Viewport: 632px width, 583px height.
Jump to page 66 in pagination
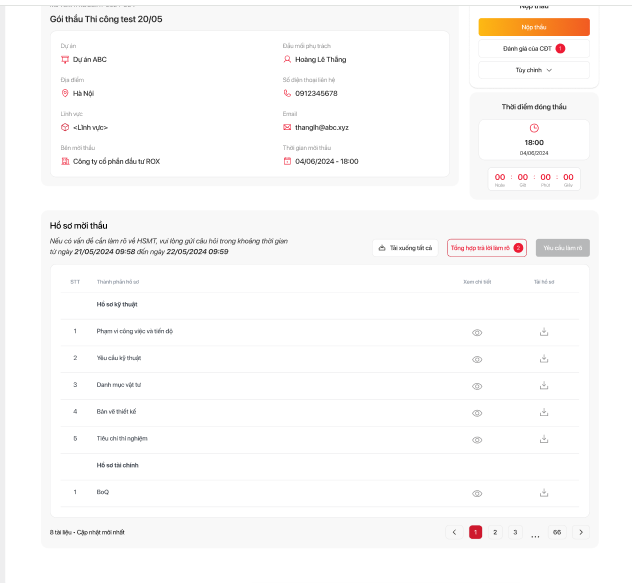pyautogui.click(x=557, y=532)
